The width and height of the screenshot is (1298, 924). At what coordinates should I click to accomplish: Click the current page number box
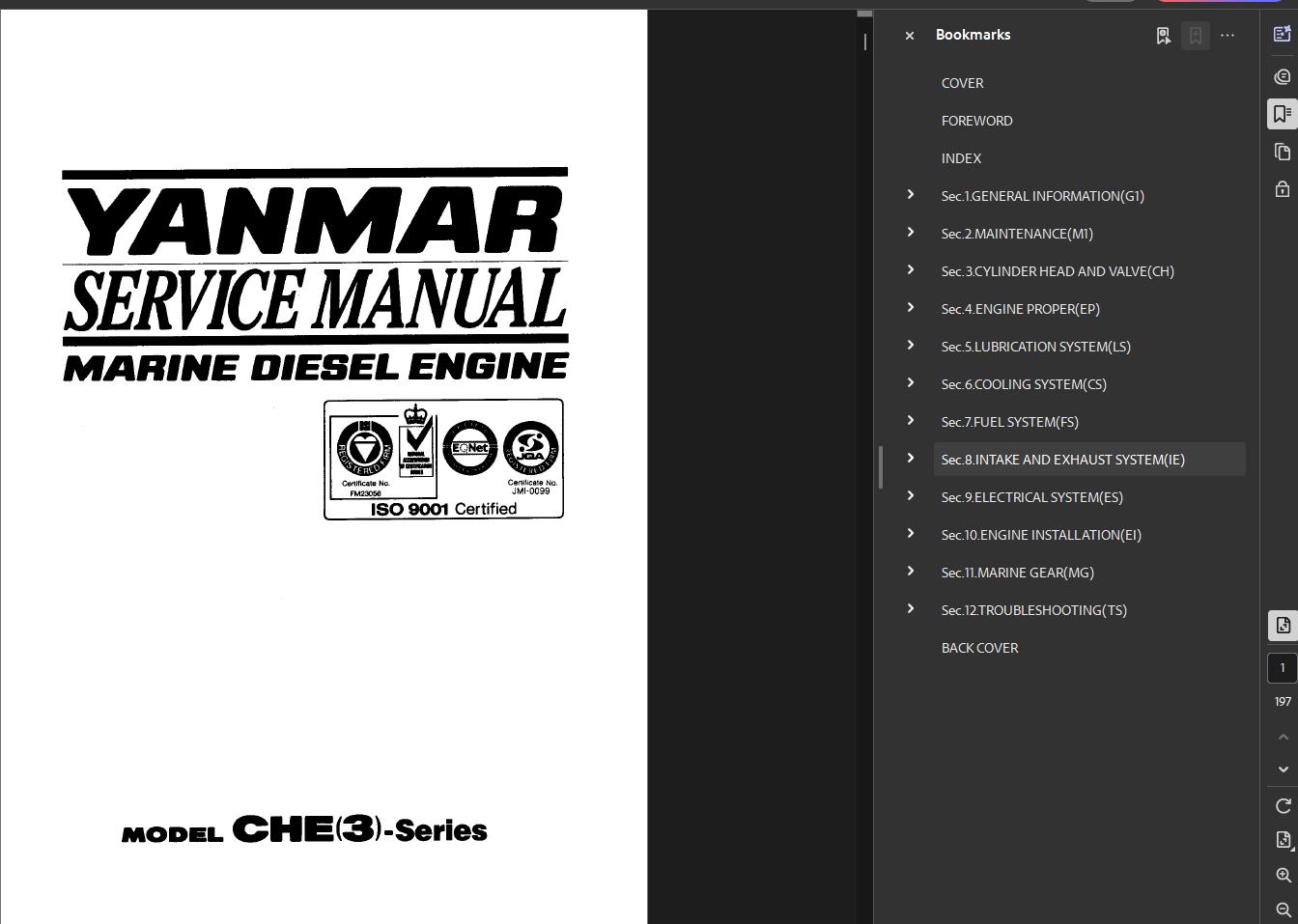pyautogui.click(x=1283, y=668)
